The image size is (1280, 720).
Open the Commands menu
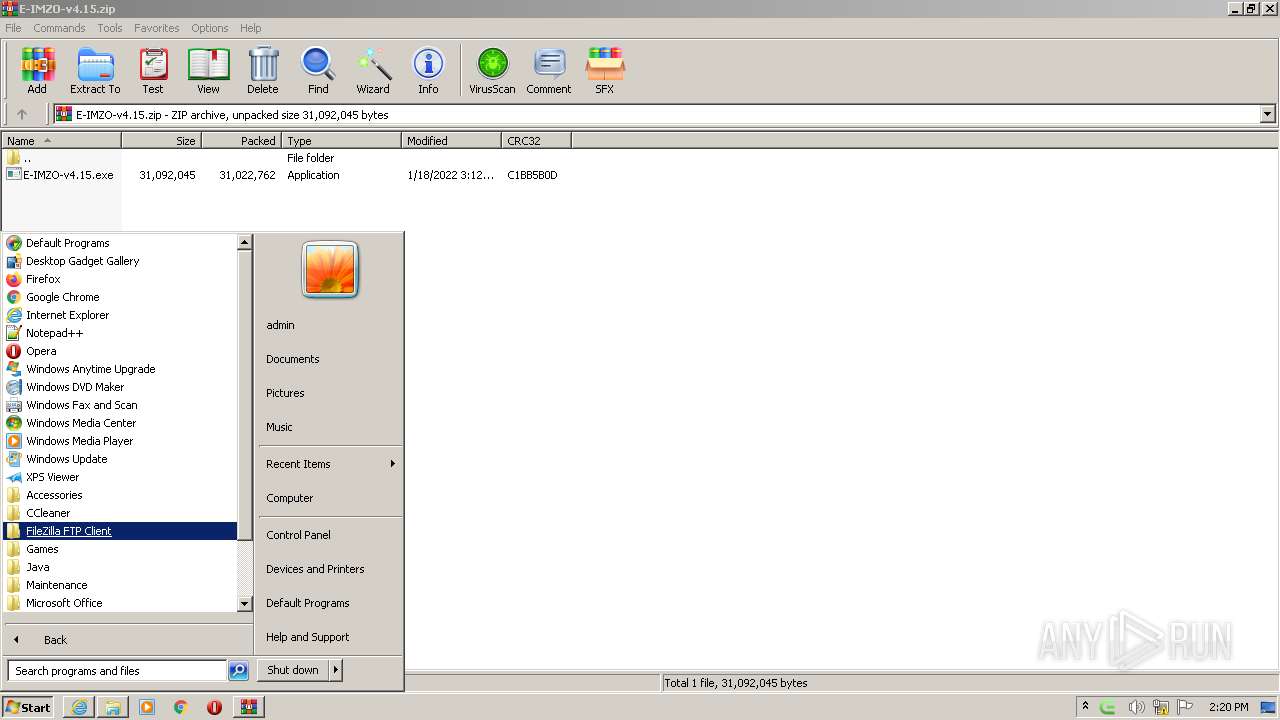pos(59,28)
